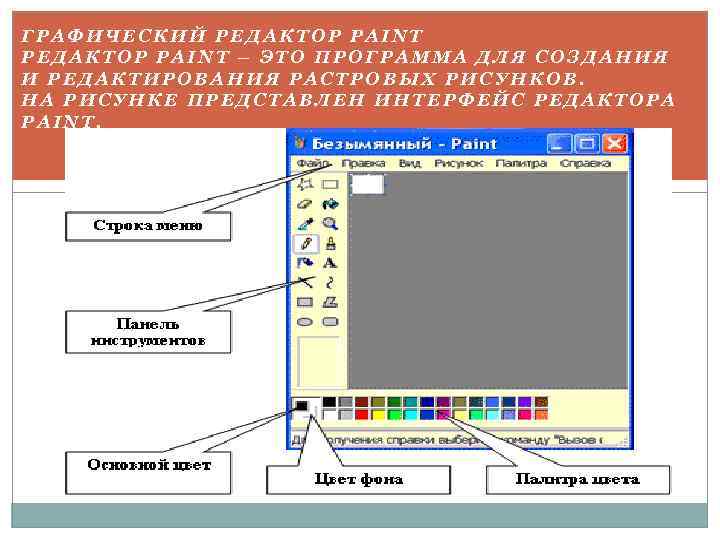
Task: Choose the Brush tool
Action: click(x=330, y=243)
